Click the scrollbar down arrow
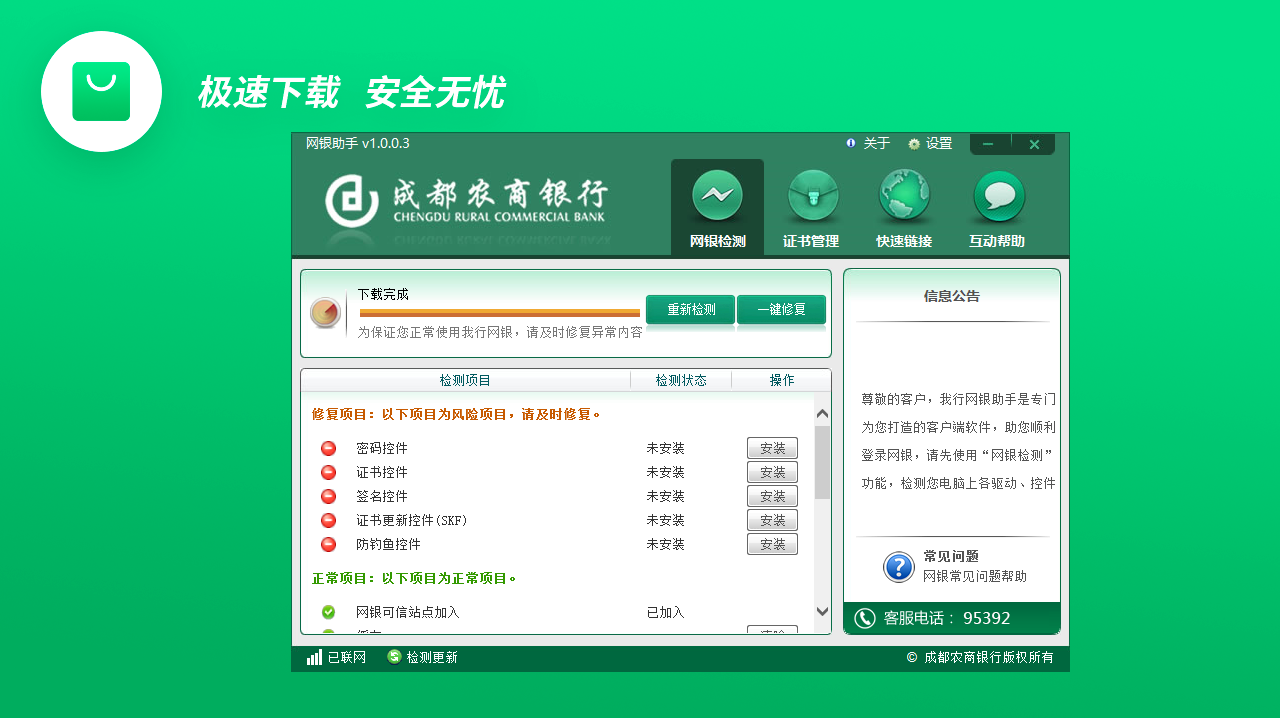1280x720 pixels. coord(821,611)
